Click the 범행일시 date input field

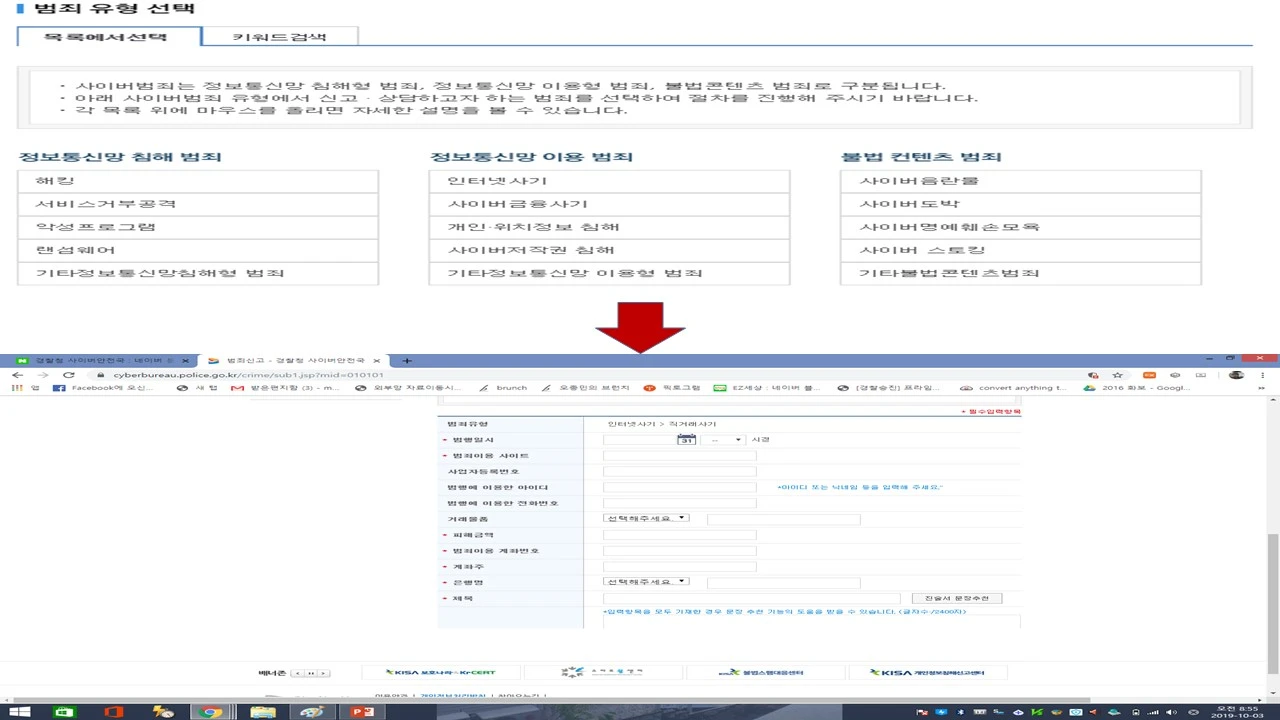coord(640,440)
